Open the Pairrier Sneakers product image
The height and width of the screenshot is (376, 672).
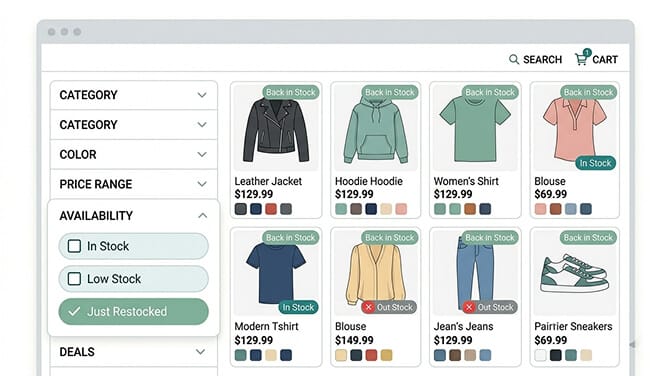coord(574,273)
